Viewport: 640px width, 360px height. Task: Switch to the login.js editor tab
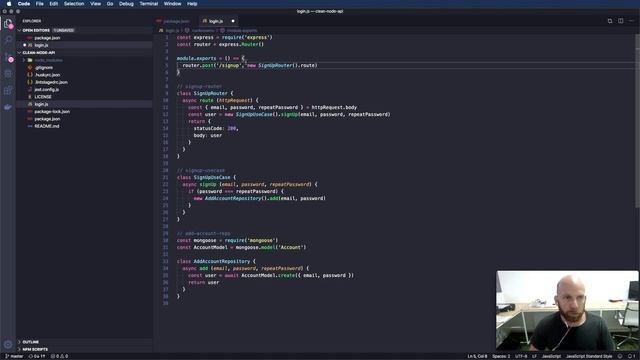[216, 21]
